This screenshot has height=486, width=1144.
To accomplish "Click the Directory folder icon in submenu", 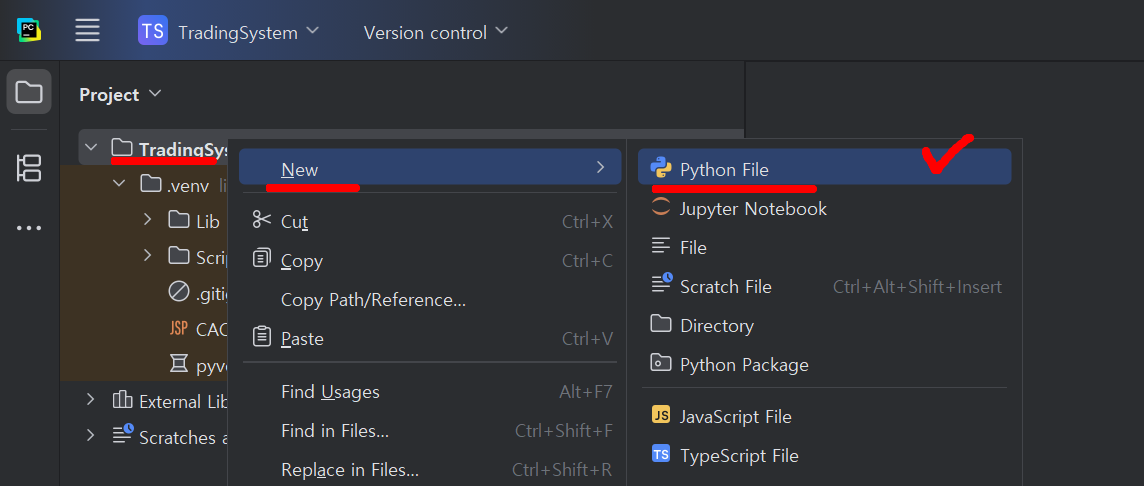I will [661, 323].
